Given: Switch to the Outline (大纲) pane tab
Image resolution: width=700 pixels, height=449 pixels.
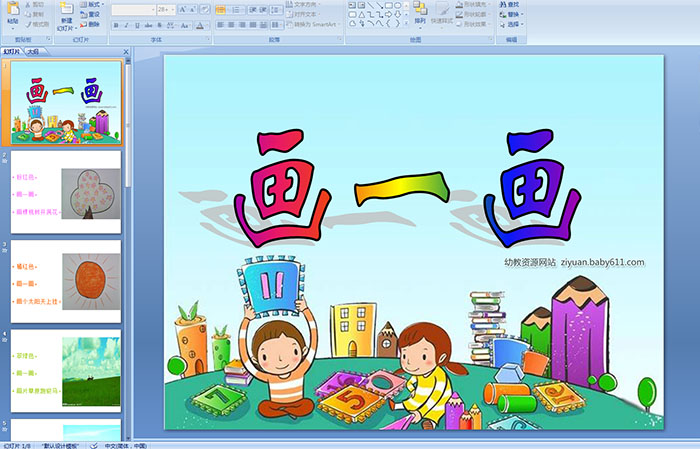Looking at the screenshot, I should point(33,52).
